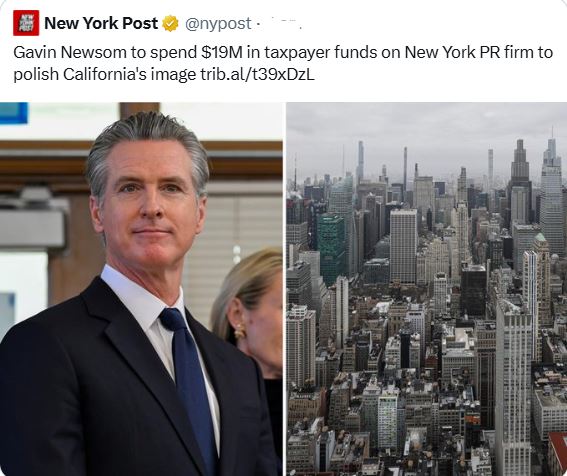Click the tall white skyscraper in foreground

click(513, 387)
